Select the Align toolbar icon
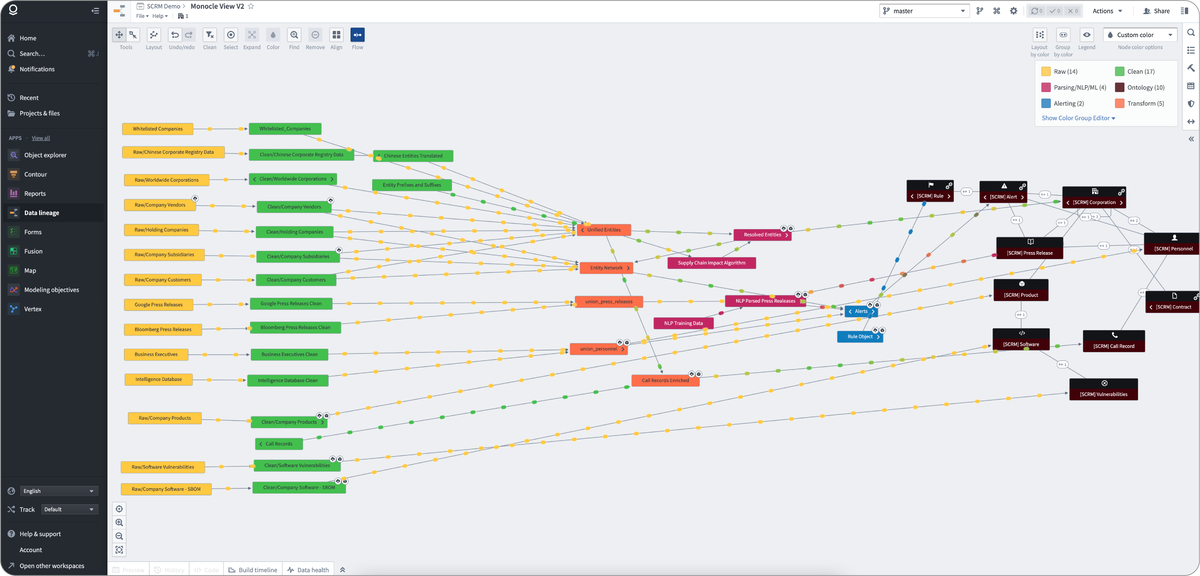The width and height of the screenshot is (1200, 576). coord(336,35)
